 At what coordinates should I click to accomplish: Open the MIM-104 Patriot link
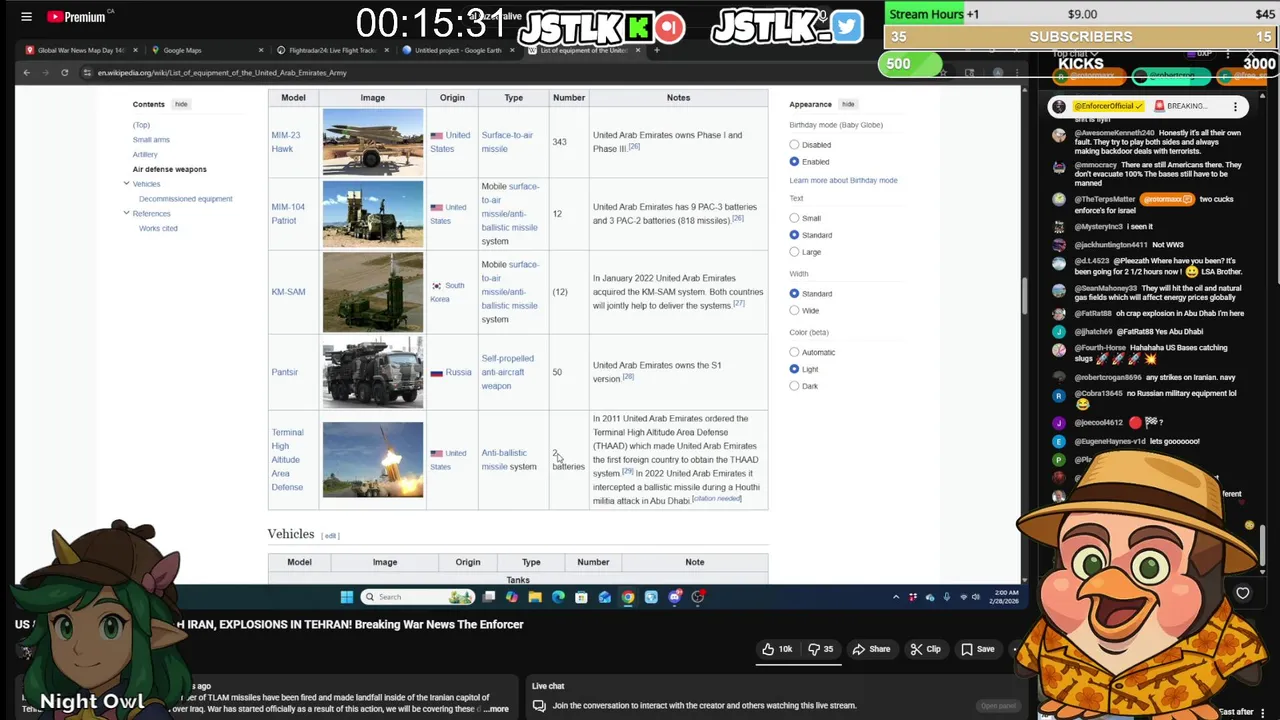coord(288,214)
